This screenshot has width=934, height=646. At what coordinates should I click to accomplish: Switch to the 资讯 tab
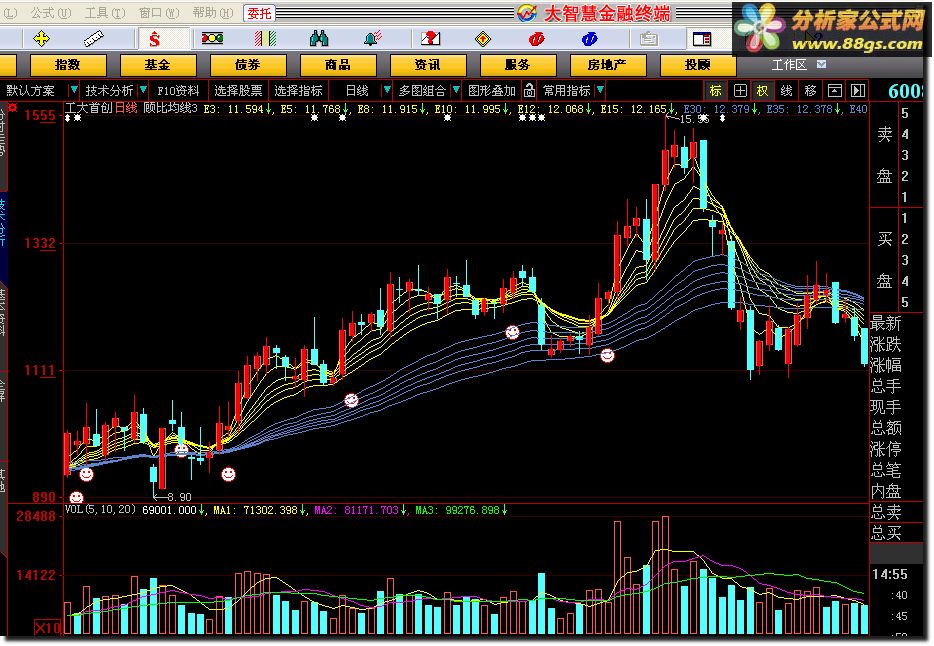[428, 65]
